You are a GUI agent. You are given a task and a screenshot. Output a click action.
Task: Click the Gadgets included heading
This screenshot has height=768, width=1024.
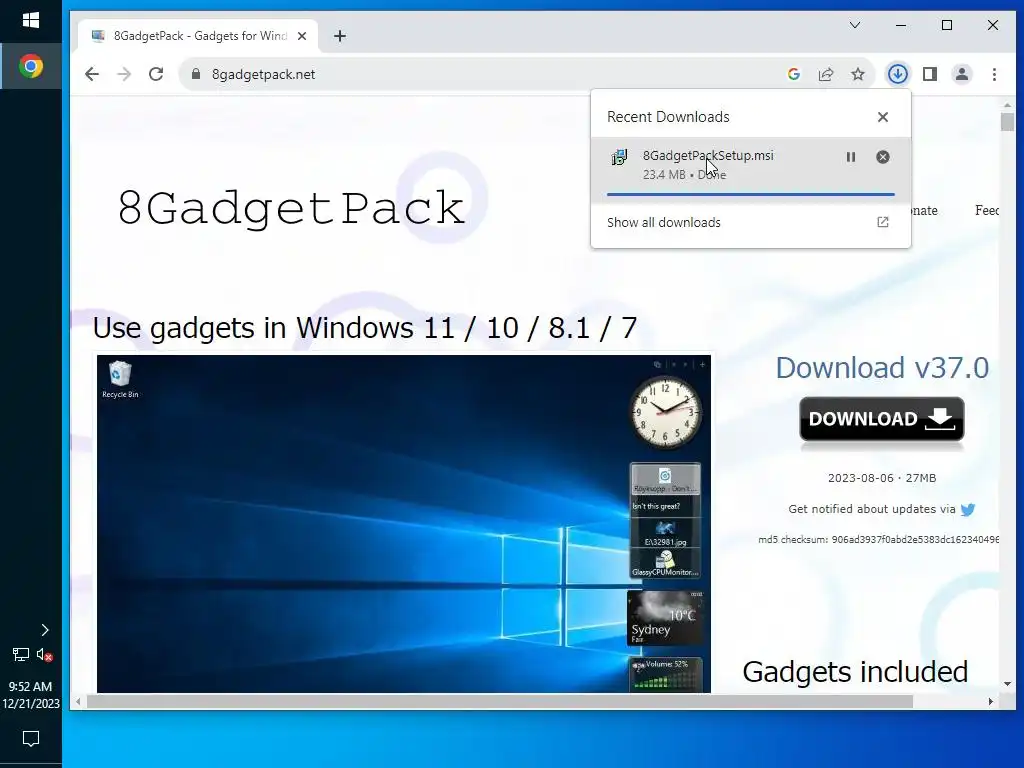[855, 672]
